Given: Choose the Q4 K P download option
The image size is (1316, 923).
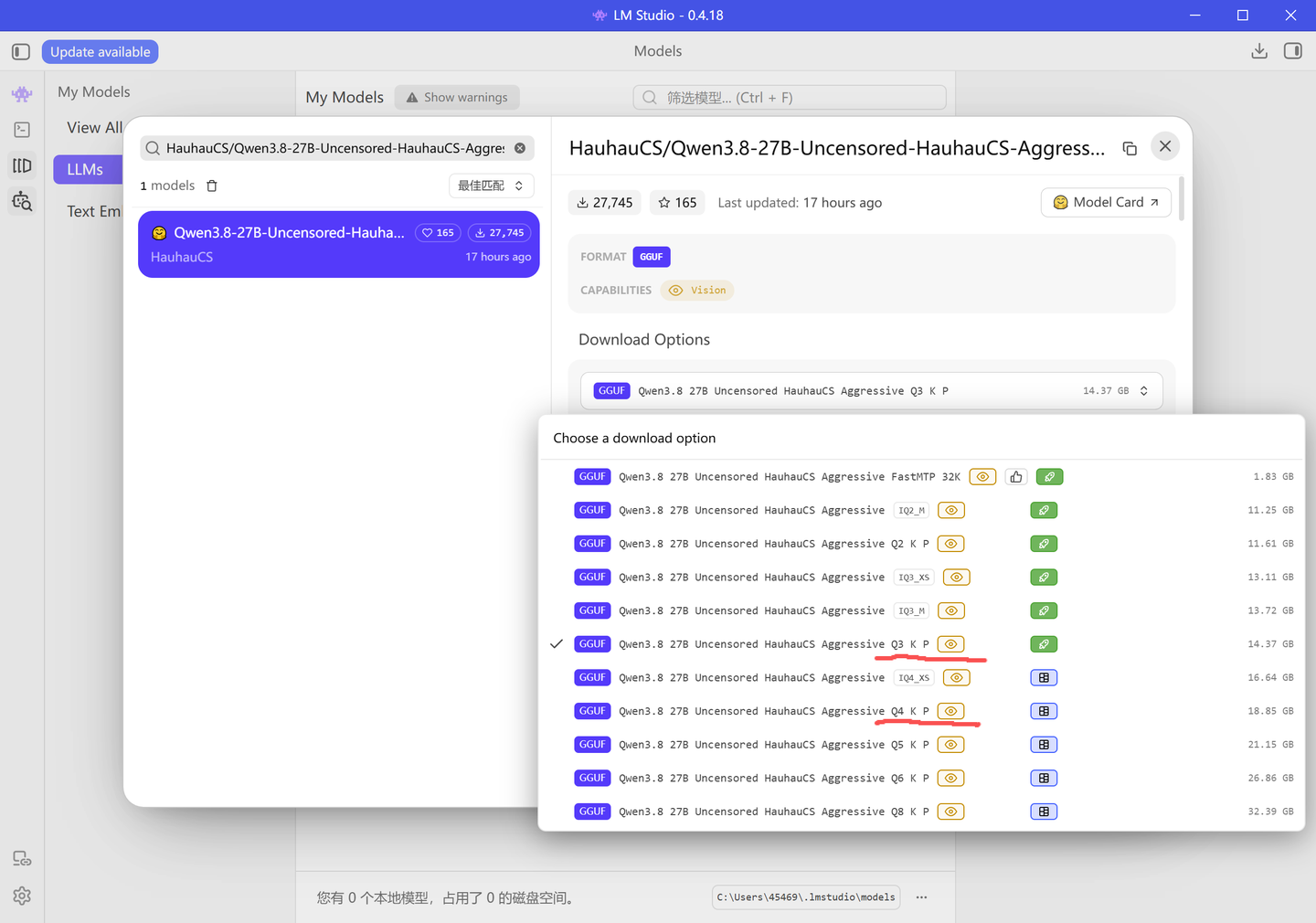Looking at the screenshot, I should pos(920,711).
